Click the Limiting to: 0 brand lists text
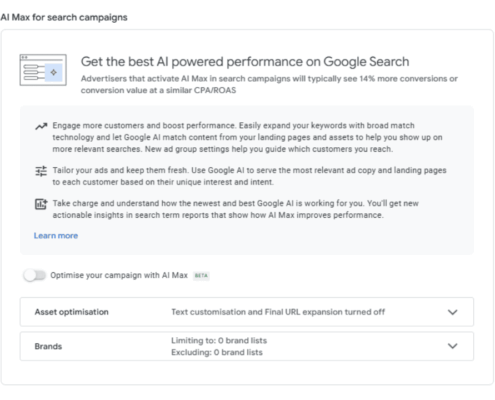Image resolution: width=495 pixels, height=400 pixels. coord(219,341)
